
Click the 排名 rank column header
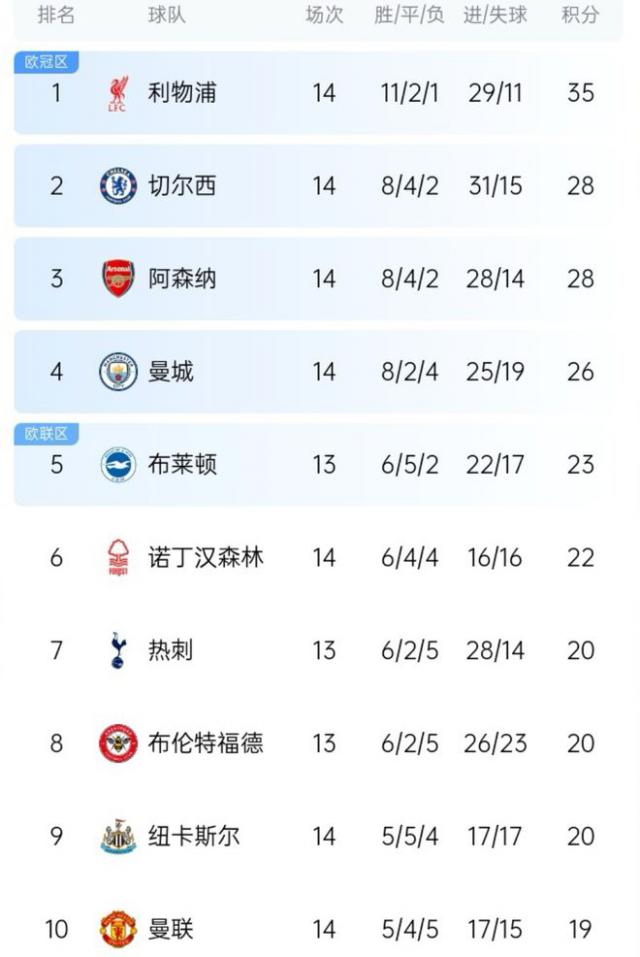click(x=56, y=16)
